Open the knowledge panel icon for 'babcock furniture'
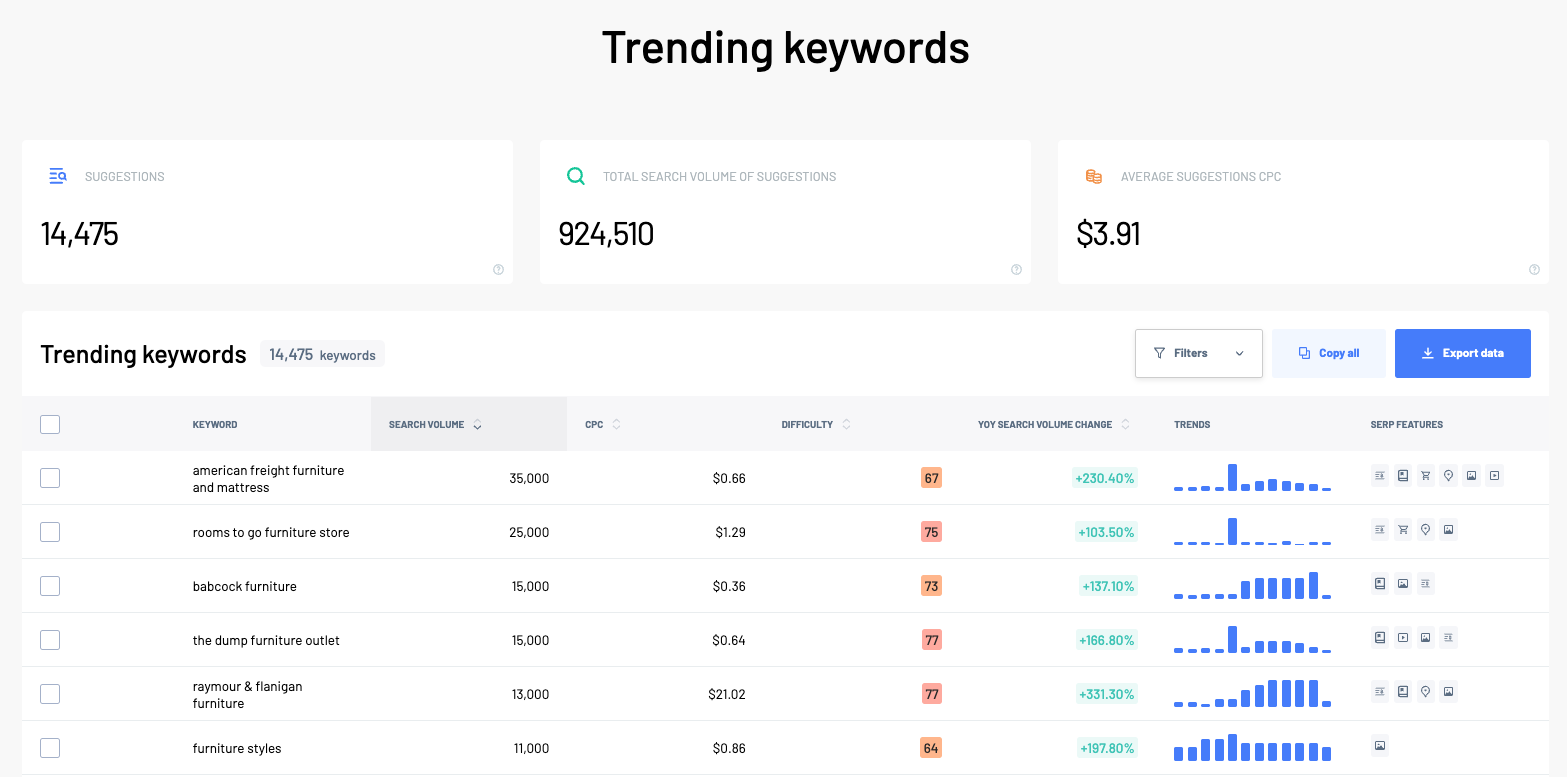Viewport: 1567px width, 777px height. [x=1379, y=583]
